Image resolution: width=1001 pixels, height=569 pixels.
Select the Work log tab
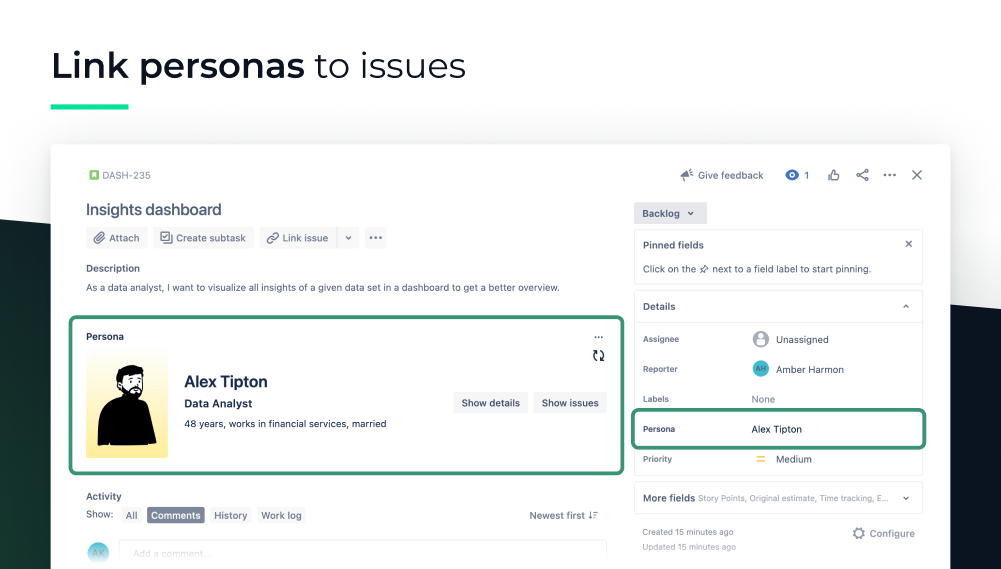281,516
